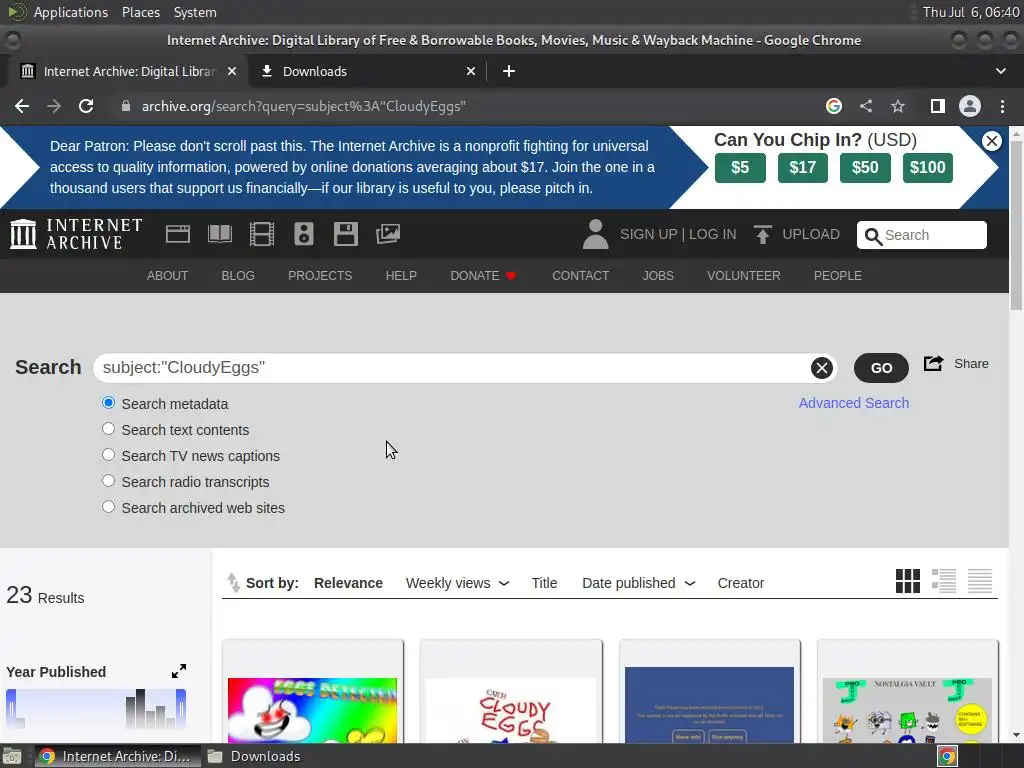The height and width of the screenshot is (768, 1024).
Task: Sort results by Title
Action: pyautogui.click(x=544, y=583)
